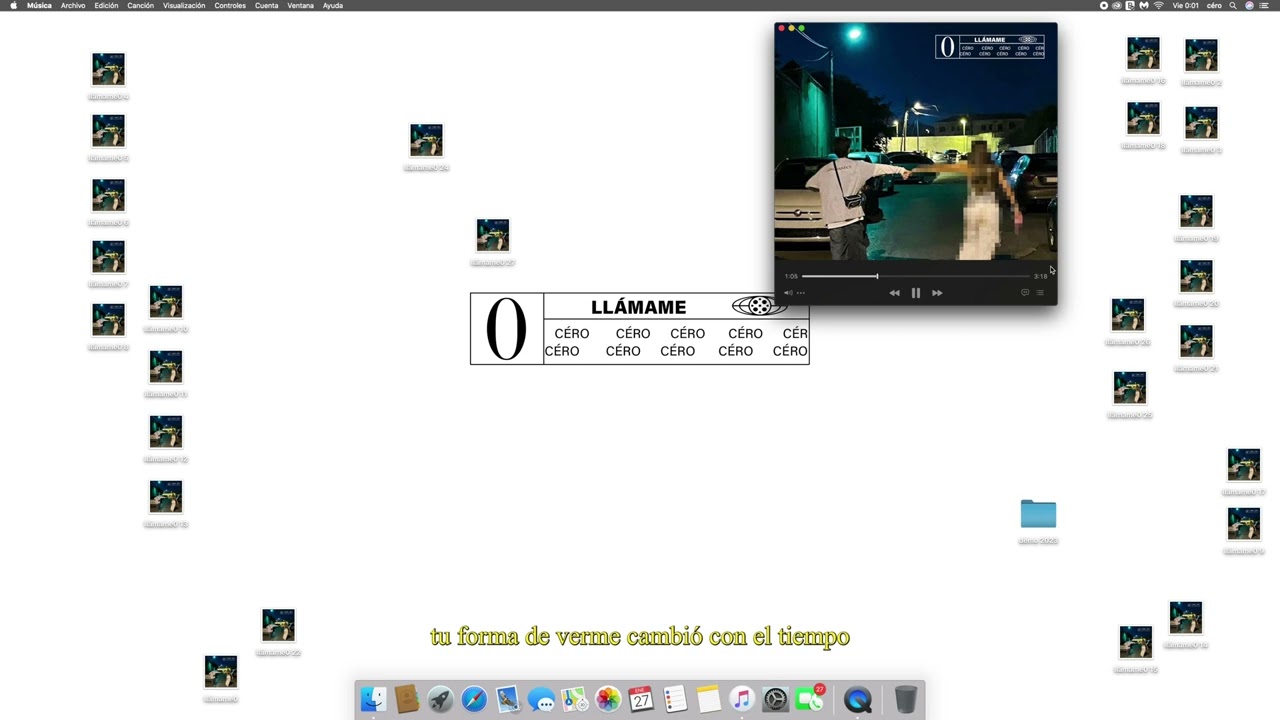This screenshot has width=1280, height=720.
Task: Open the notification center list icon in menu bar
Action: click(1264, 5)
